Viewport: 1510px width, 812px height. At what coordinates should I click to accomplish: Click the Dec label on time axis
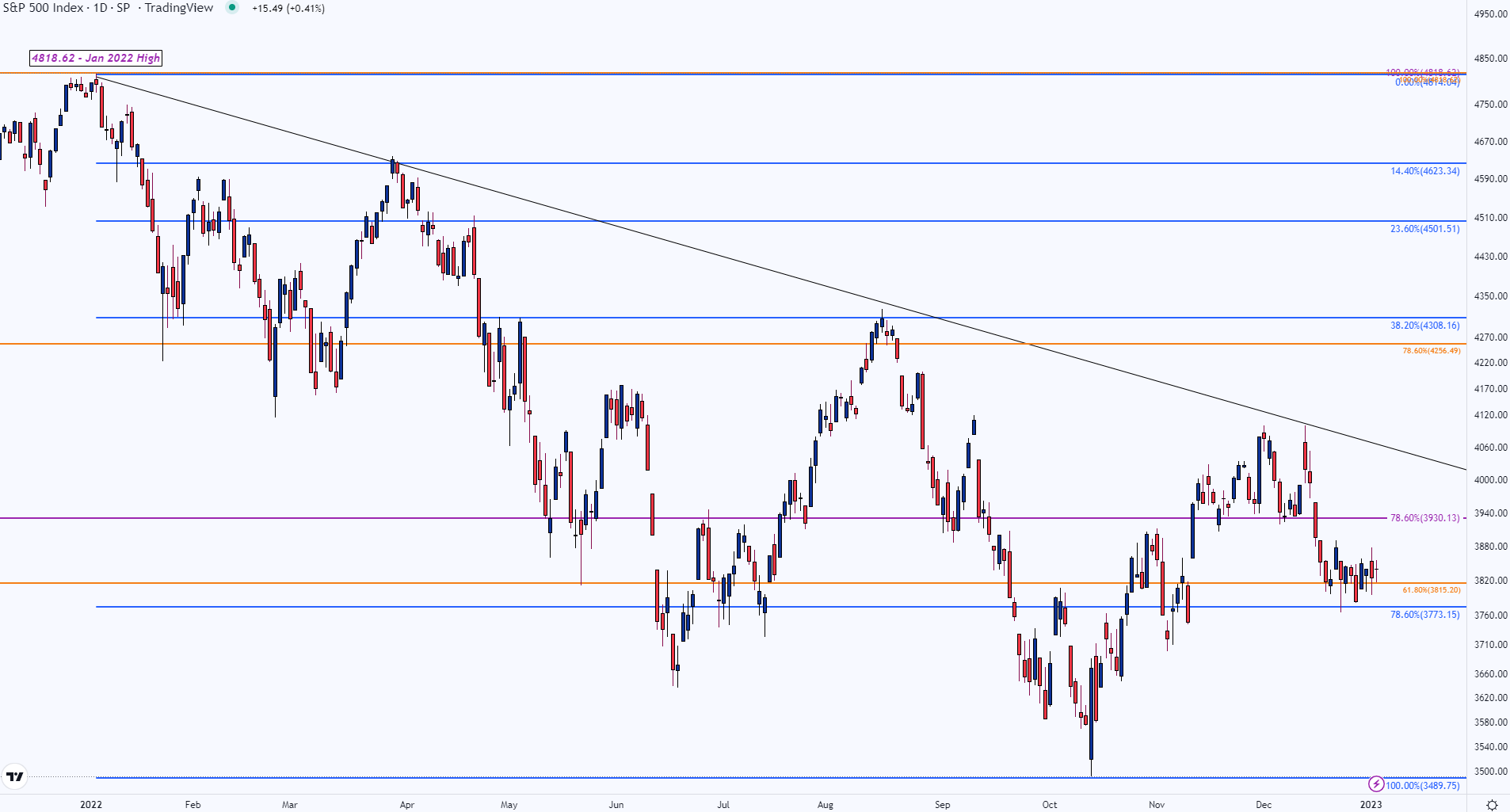coord(1264,805)
